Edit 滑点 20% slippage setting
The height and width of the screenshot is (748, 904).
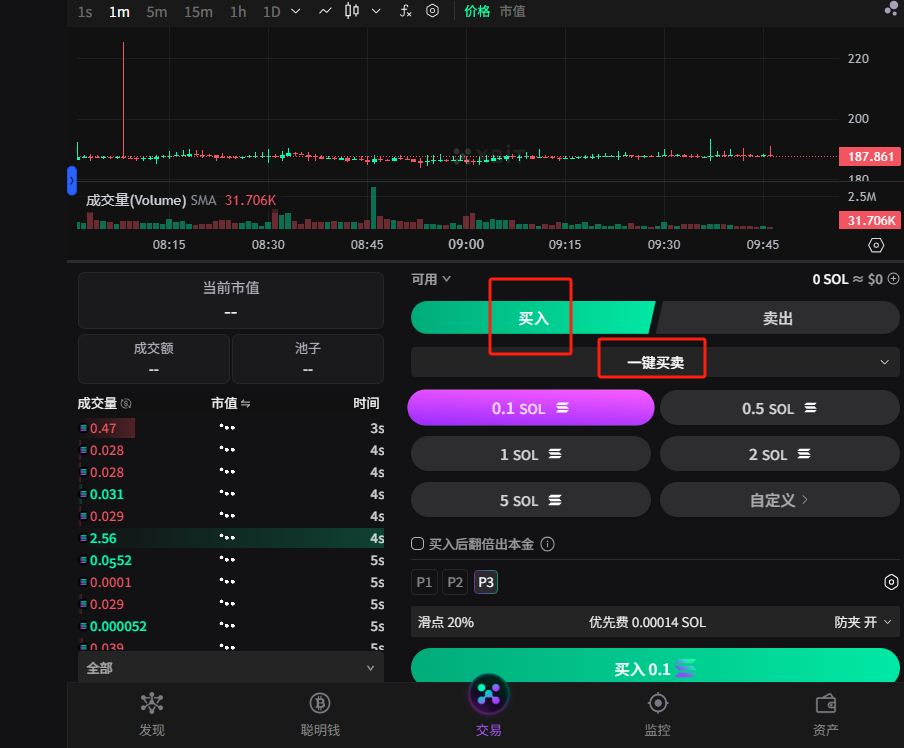pos(446,622)
